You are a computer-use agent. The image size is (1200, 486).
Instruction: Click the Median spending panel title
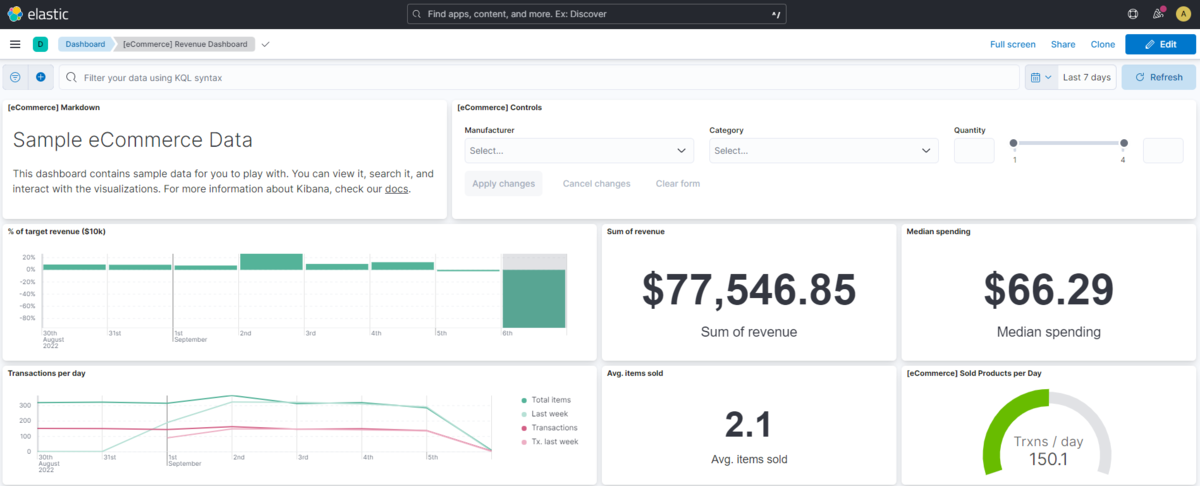tap(938, 232)
